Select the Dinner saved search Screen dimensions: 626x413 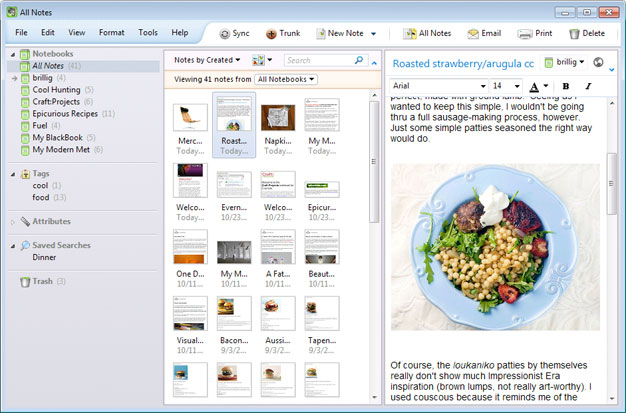coord(44,257)
